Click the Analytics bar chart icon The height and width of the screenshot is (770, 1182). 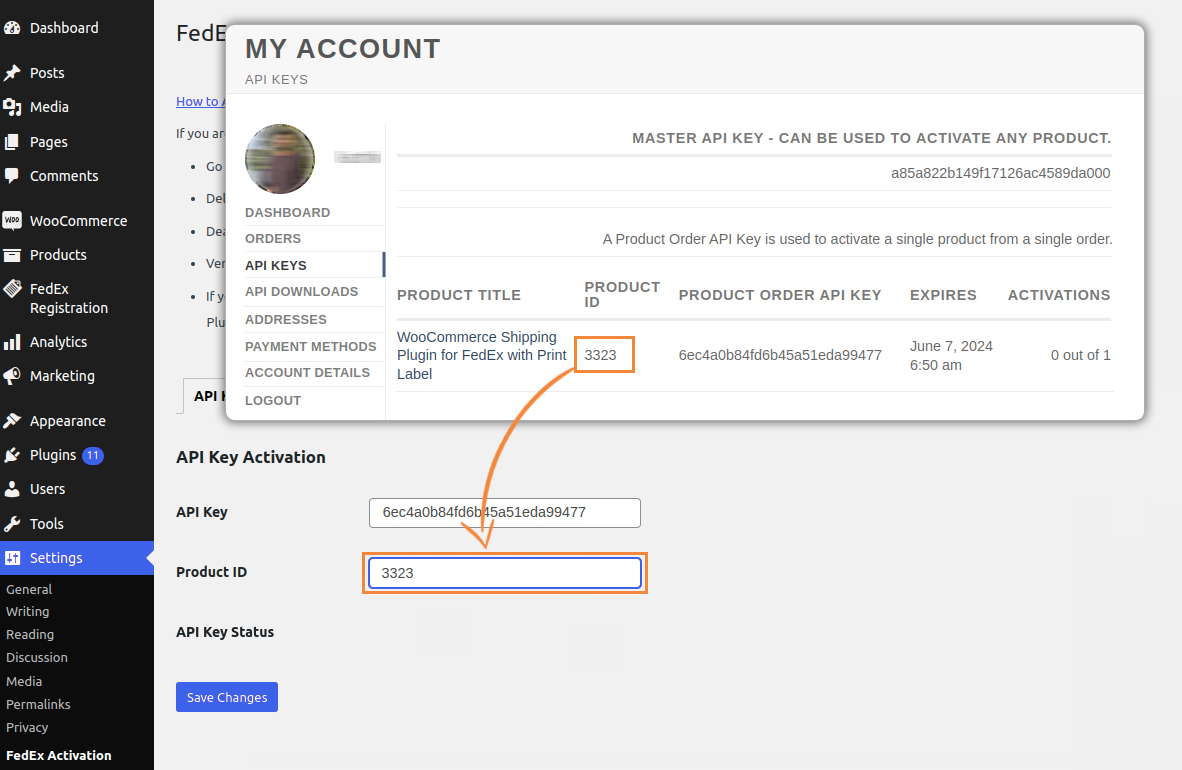12,342
